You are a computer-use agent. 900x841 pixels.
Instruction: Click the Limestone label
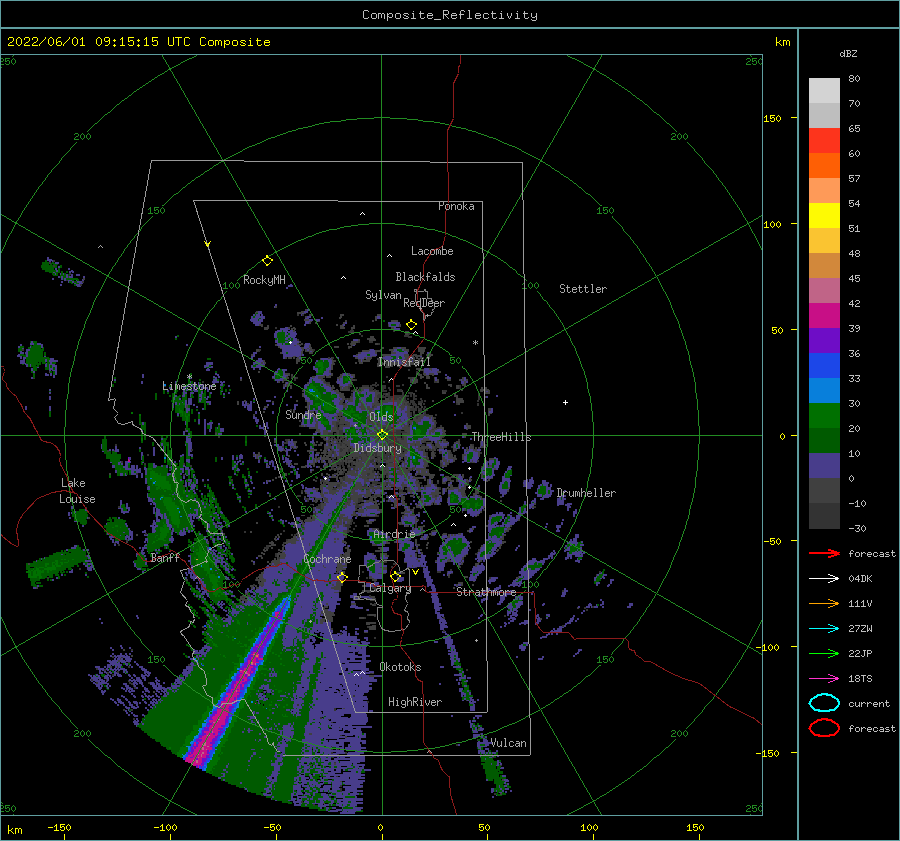189,386
